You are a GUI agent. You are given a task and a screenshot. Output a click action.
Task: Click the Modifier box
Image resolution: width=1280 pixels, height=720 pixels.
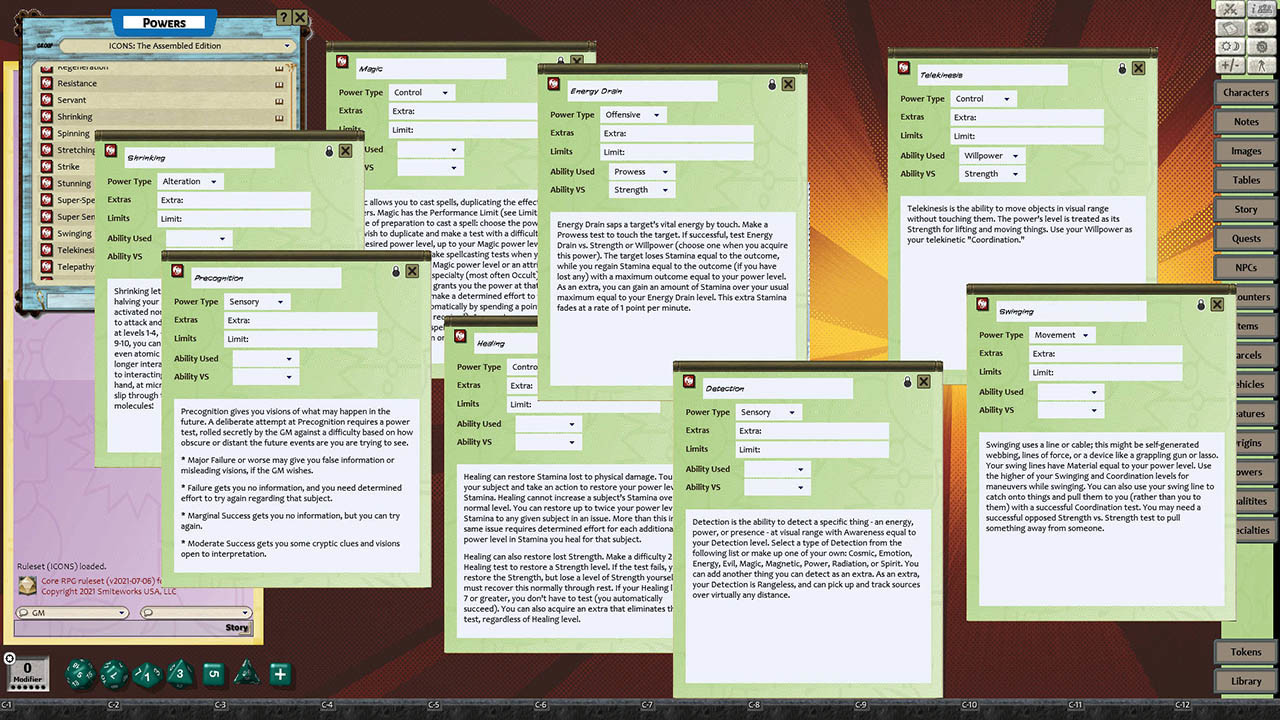click(x=28, y=672)
